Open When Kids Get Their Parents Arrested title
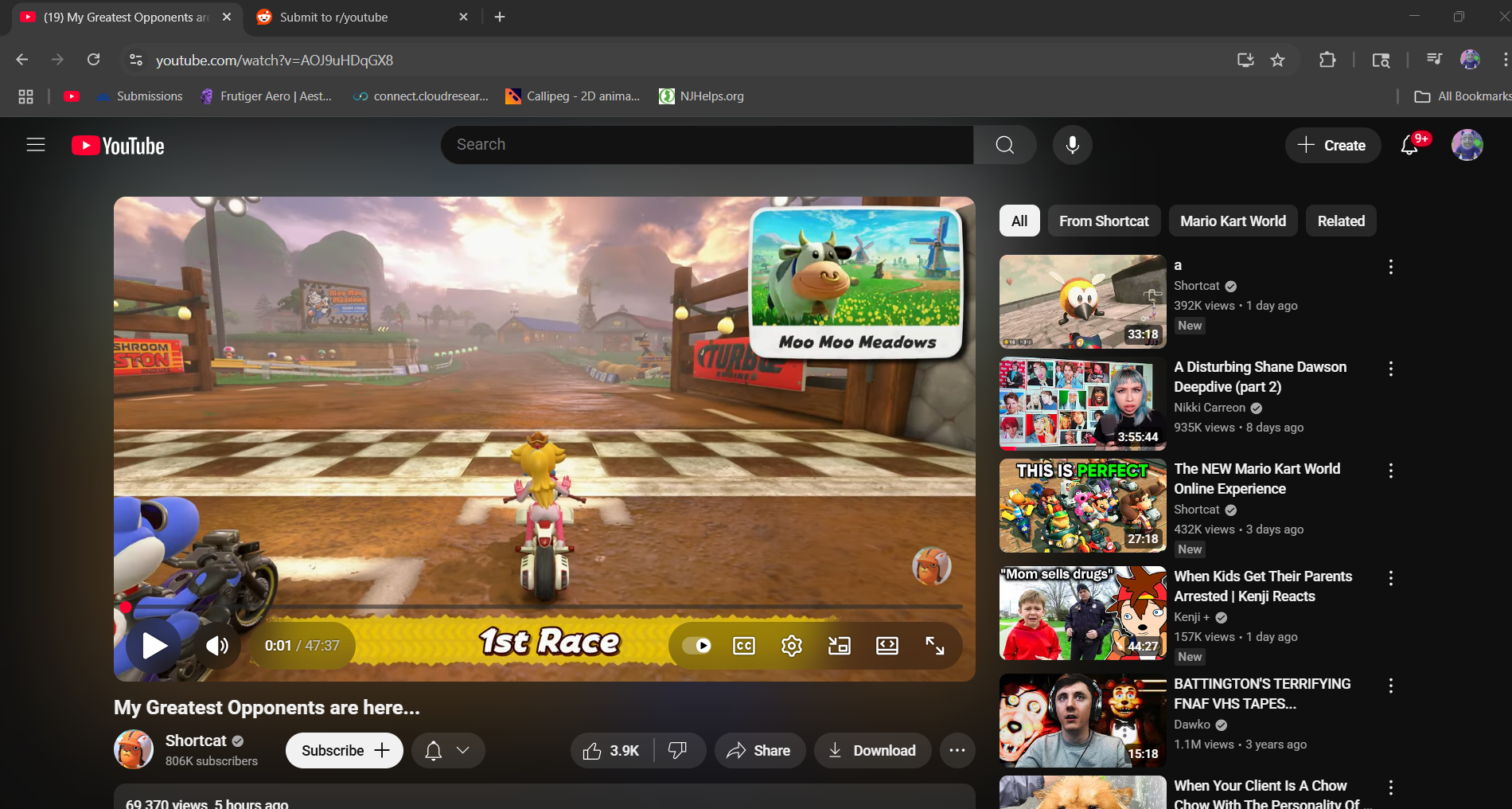The width and height of the screenshot is (1512, 809). tap(1263, 586)
